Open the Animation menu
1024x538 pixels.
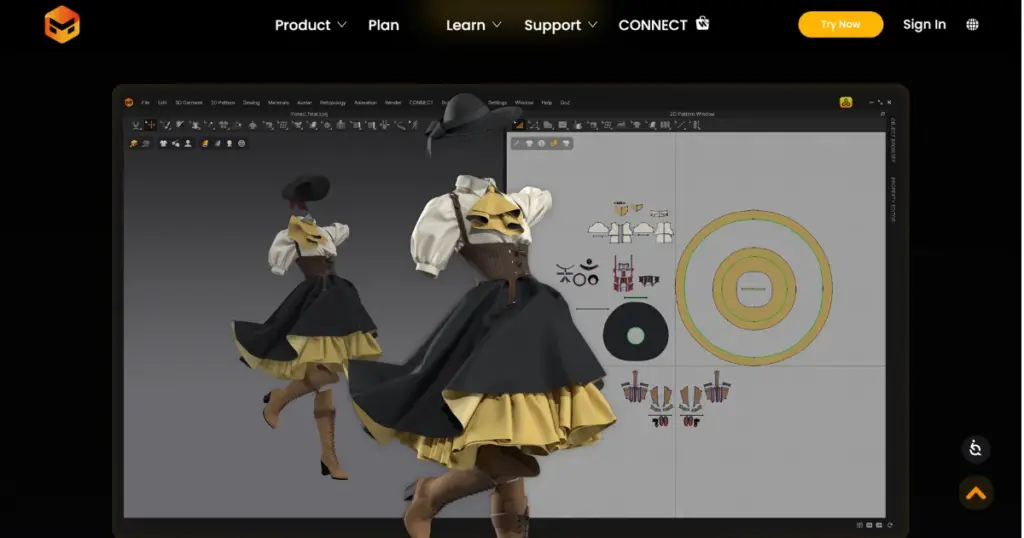[x=365, y=103]
